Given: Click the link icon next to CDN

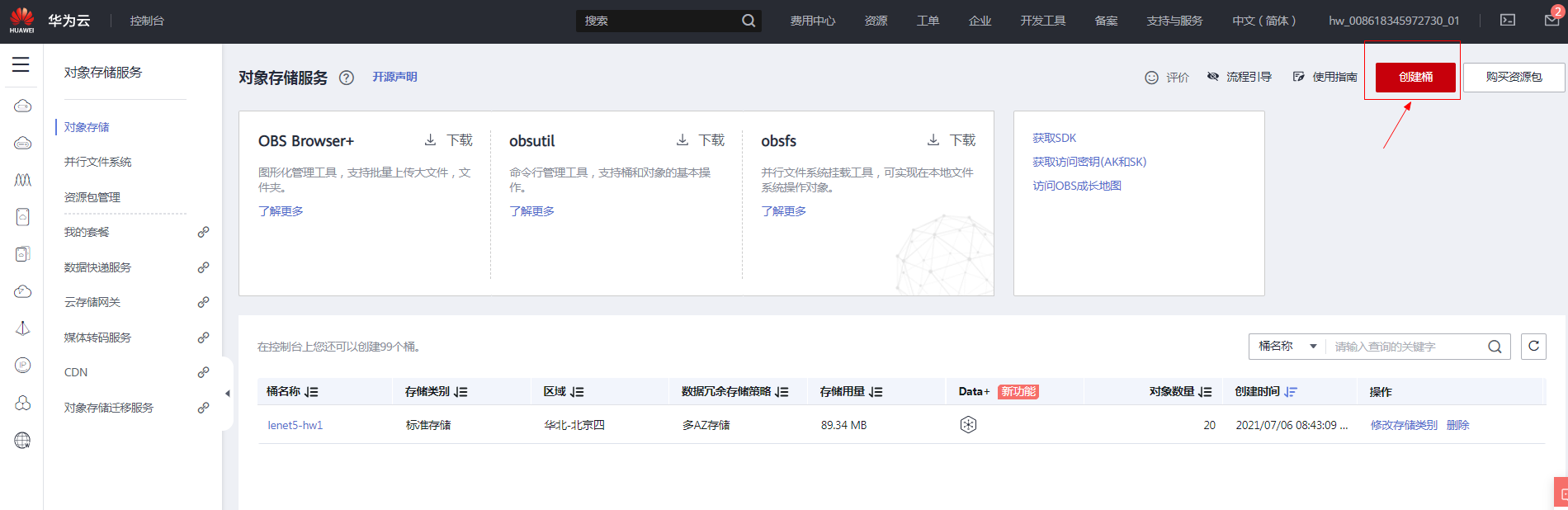Looking at the screenshot, I should 203,372.
